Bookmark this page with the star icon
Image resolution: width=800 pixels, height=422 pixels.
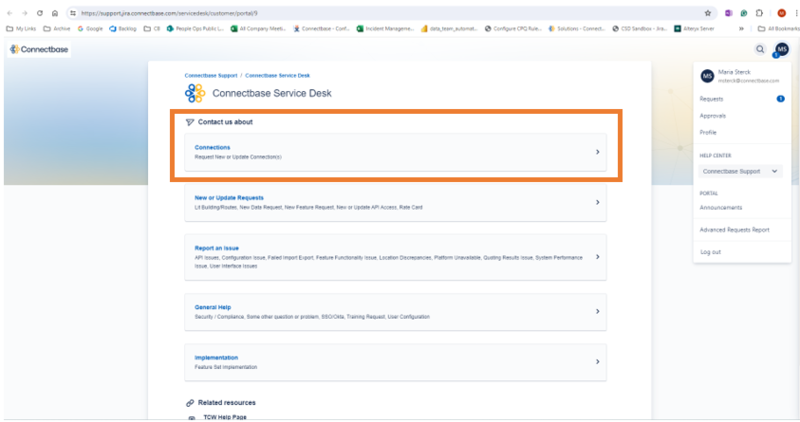[x=708, y=13]
